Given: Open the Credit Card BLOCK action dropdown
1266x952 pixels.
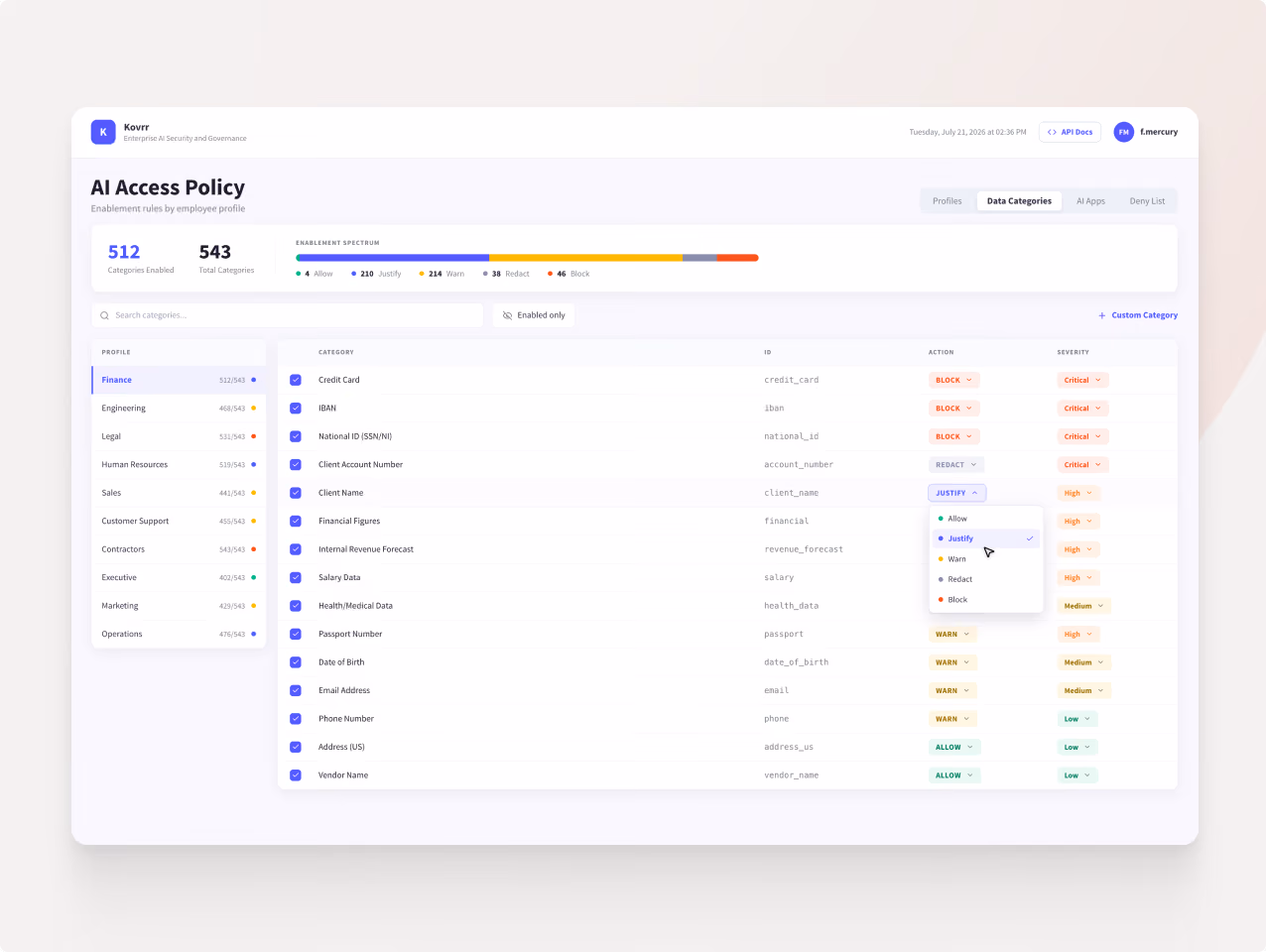Looking at the screenshot, I should click(954, 380).
